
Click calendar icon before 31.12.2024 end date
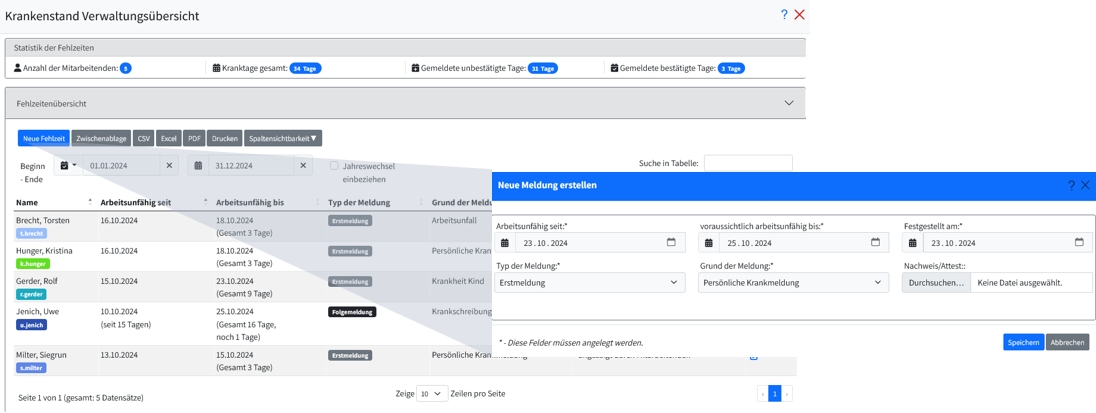pyautogui.click(x=198, y=166)
